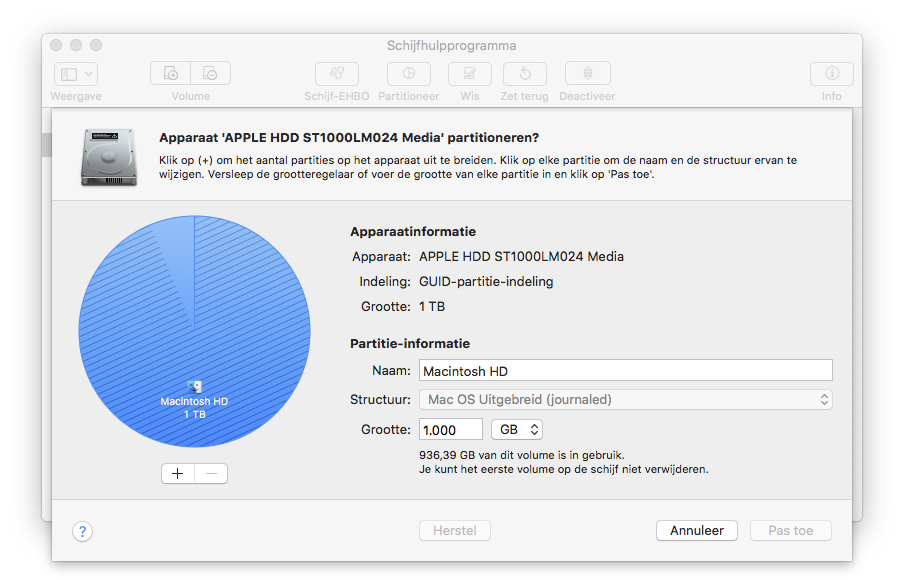Click the Herstel button
Viewport: 904px width, 582px height.
click(455, 531)
